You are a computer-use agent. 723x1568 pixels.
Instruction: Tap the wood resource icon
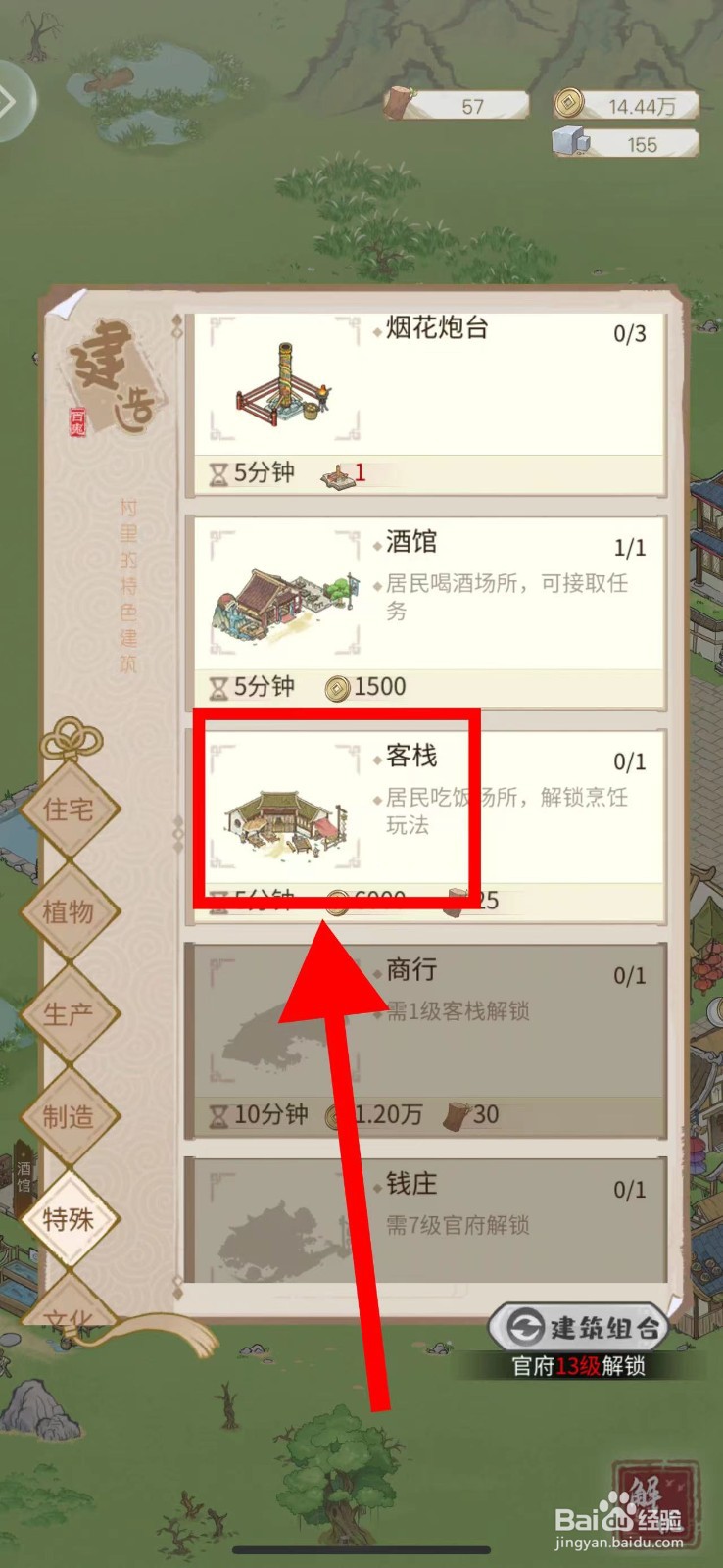click(x=401, y=102)
